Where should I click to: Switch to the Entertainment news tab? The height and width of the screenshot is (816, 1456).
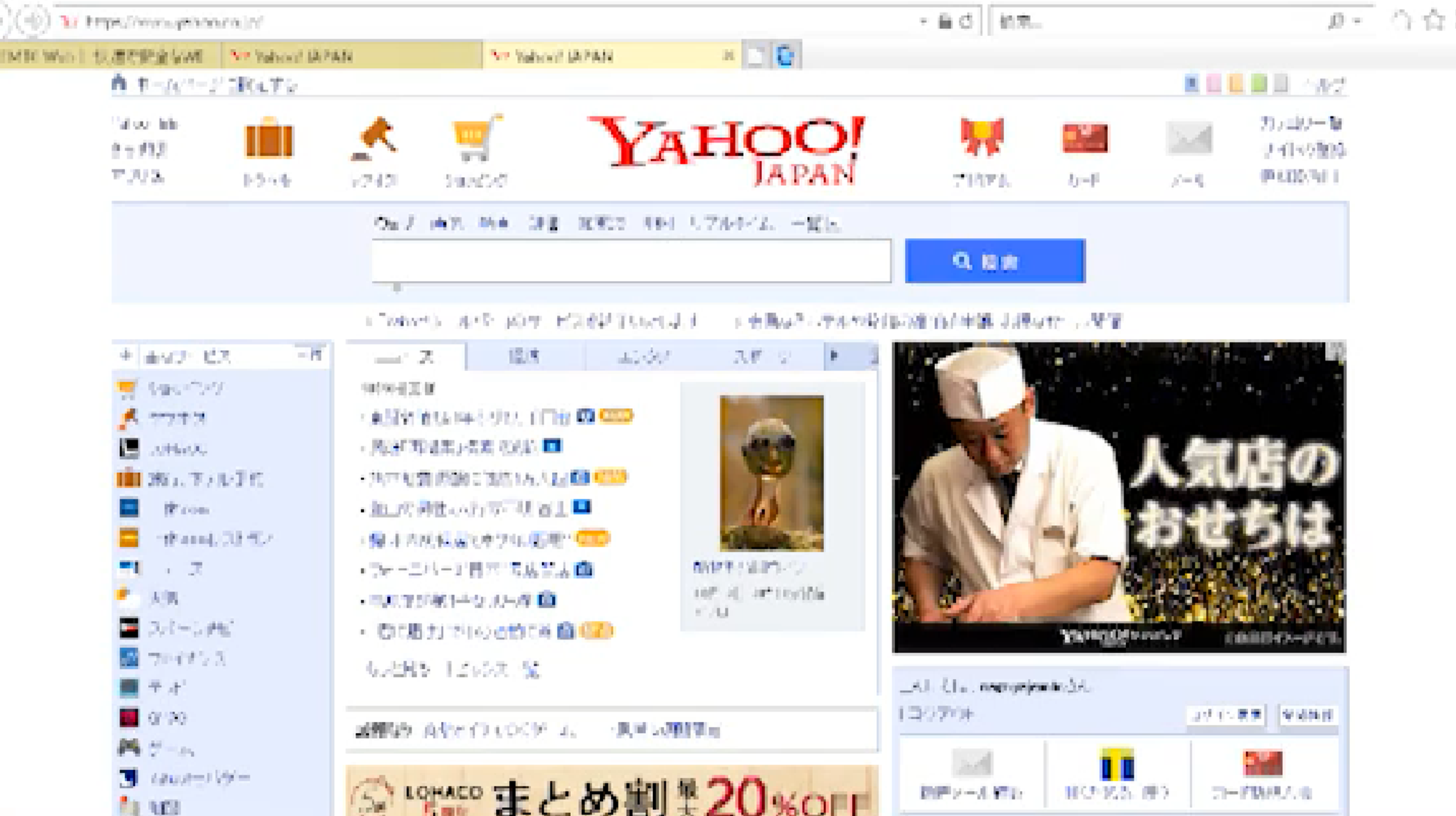coord(643,356)
